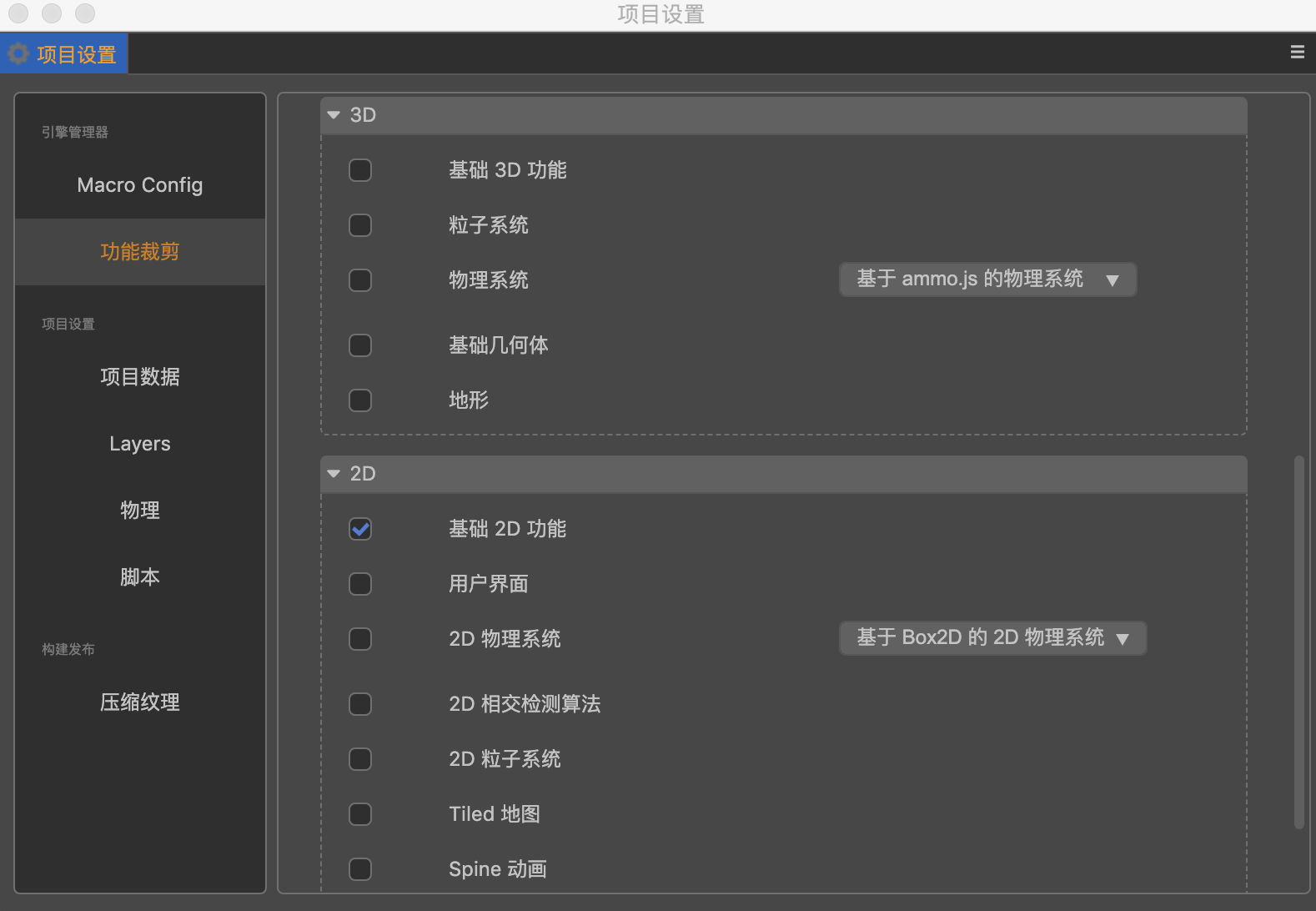
Task: Open the Box2D 2D 物理系统 dropdown
Action: [x=992, y=638]
